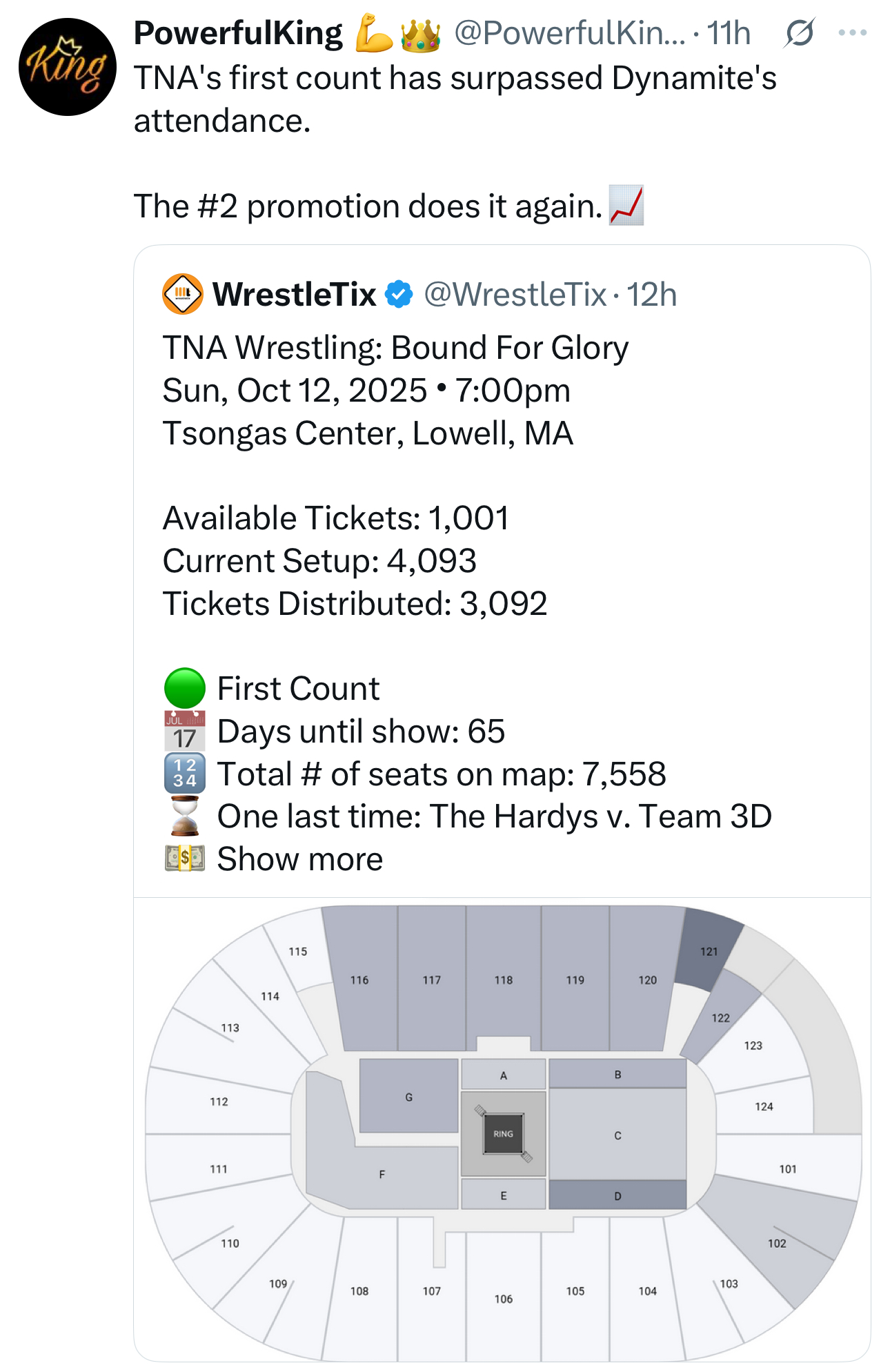The height and width of the screenshot is (1372, 890).
Task: Open the 11h timestamp of the tweet
Action: (729, 33)
